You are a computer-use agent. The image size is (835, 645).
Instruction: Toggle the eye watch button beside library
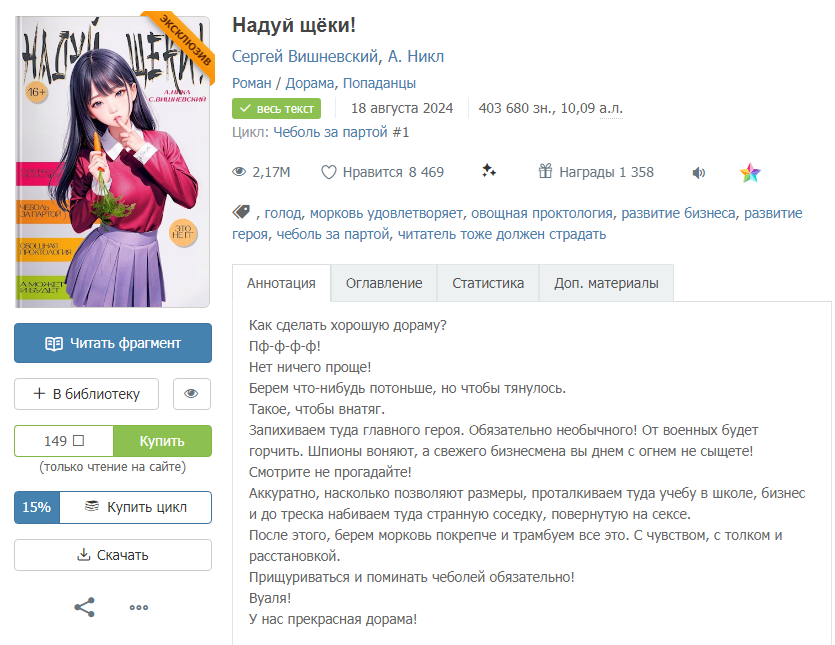[x=192, y=394]
